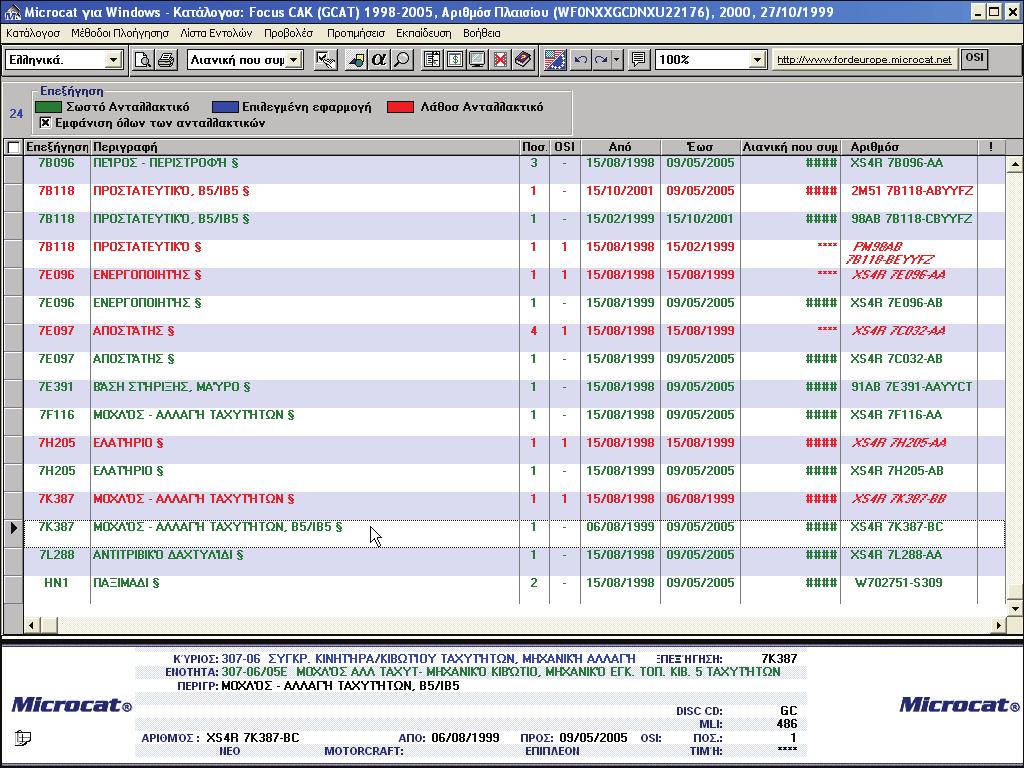
Task: Select part number 'XS4R 7F116-AA'
Action: (x=897, y=415)
